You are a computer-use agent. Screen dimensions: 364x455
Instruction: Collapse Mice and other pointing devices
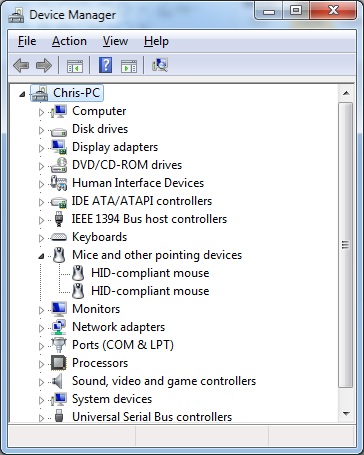pos(41,256)
